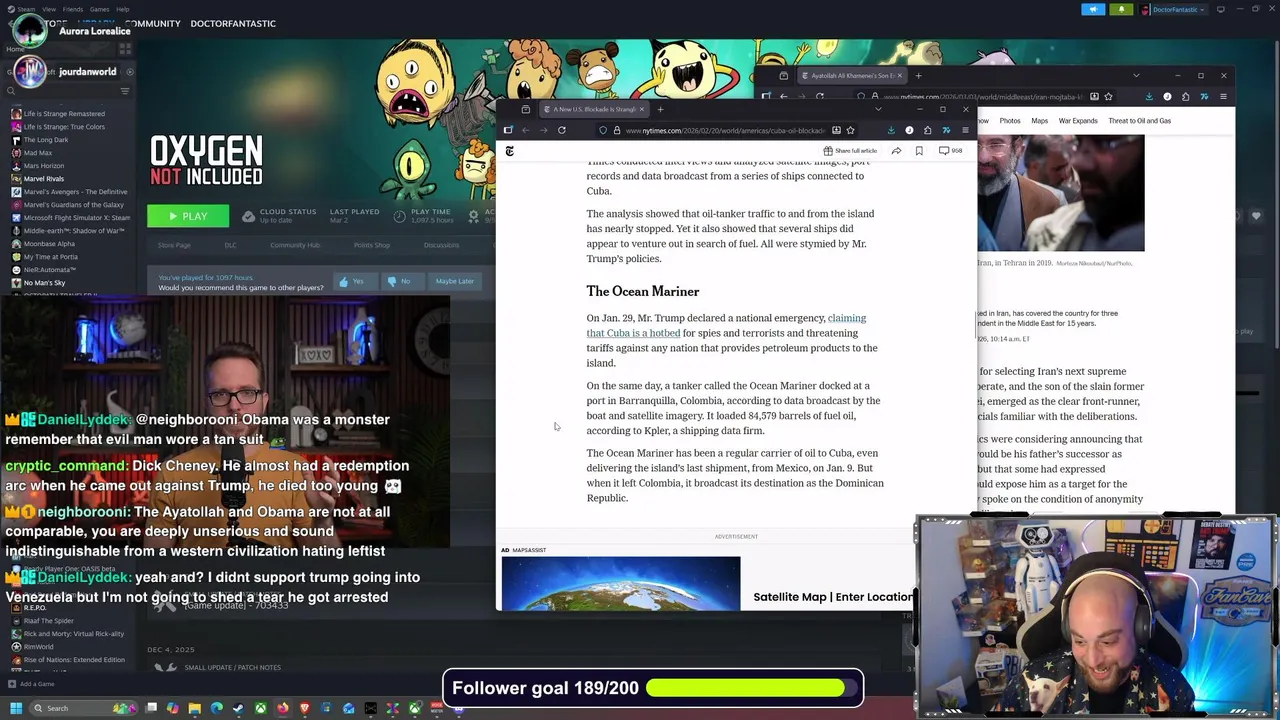The image size is (1280, 720).
Task: Open front Firefox window hamburger menu
Action: (x=965, y=130)
